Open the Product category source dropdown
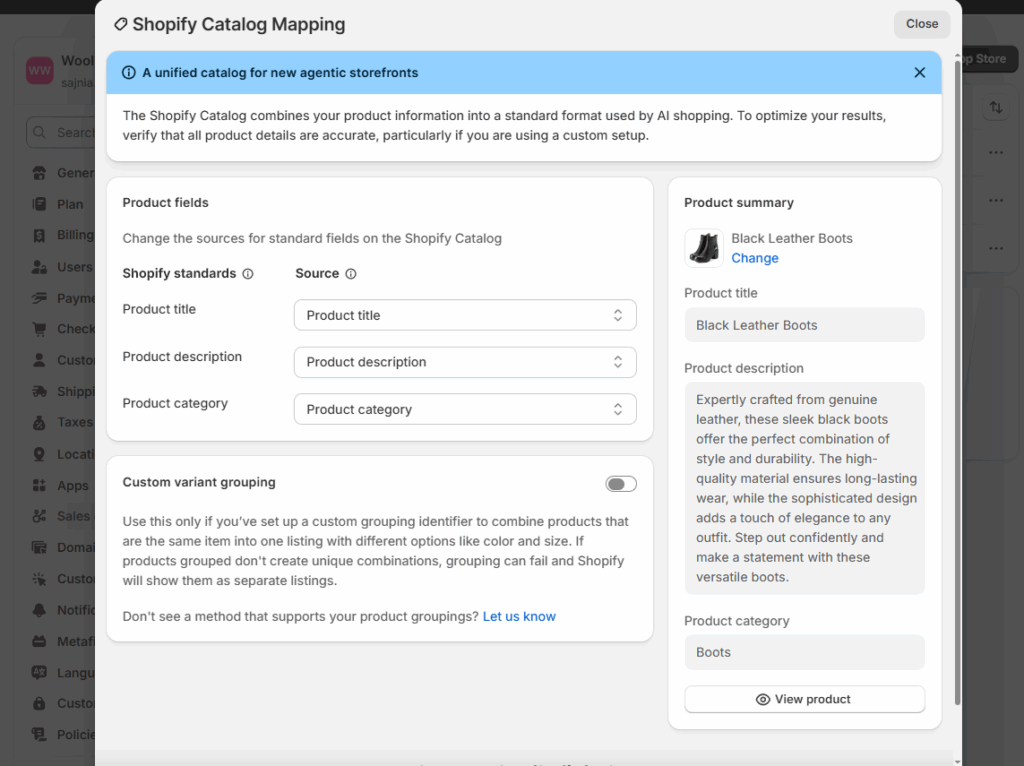 pyautogui.click(x=465, y=409)
